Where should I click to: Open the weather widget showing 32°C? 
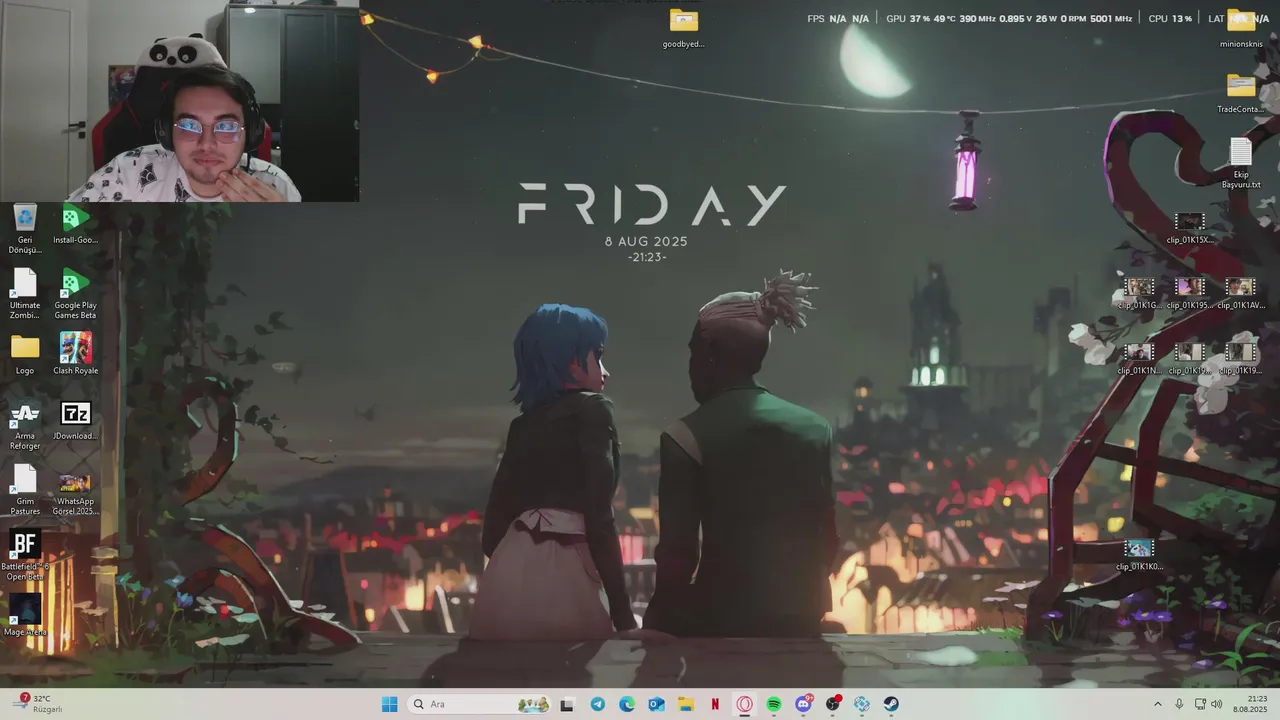39,704
